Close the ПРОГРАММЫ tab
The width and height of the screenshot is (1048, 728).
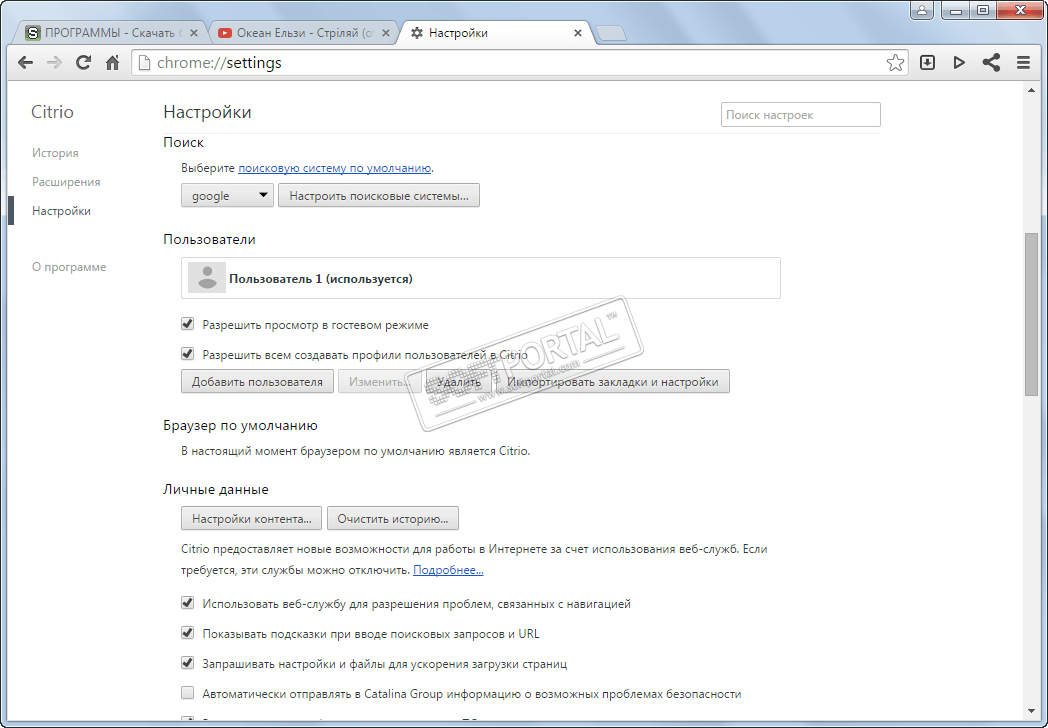click(x=194, y=33)
